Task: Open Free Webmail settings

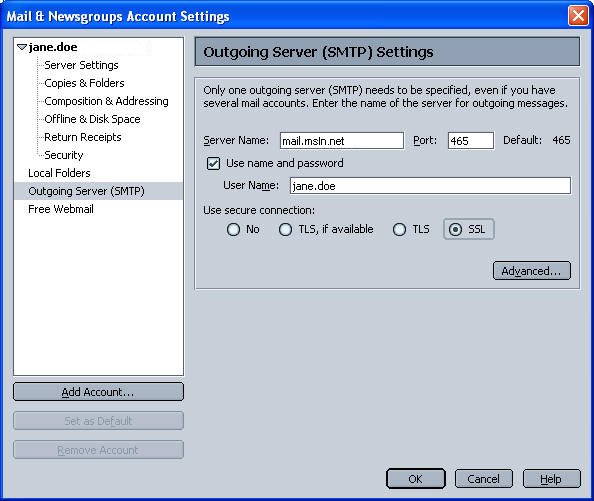Action: [x=61, y=209]
